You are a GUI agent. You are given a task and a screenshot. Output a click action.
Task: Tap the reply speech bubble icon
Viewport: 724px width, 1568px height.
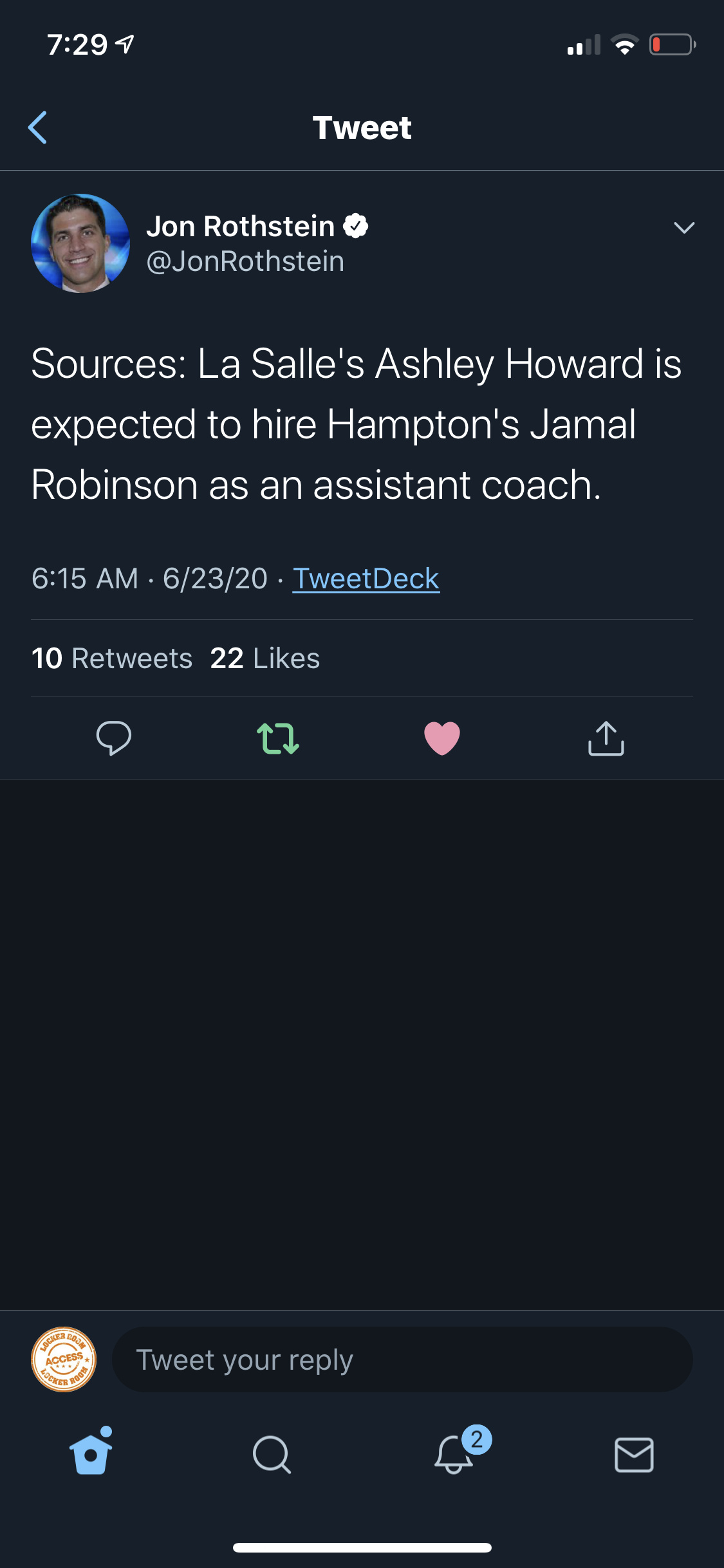(x=114, y=738)
